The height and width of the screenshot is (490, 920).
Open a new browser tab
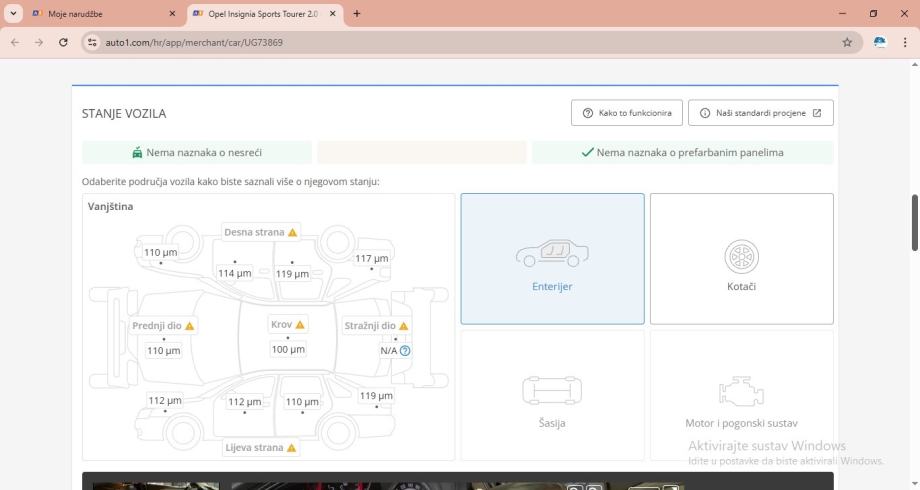tap(357, 13)
